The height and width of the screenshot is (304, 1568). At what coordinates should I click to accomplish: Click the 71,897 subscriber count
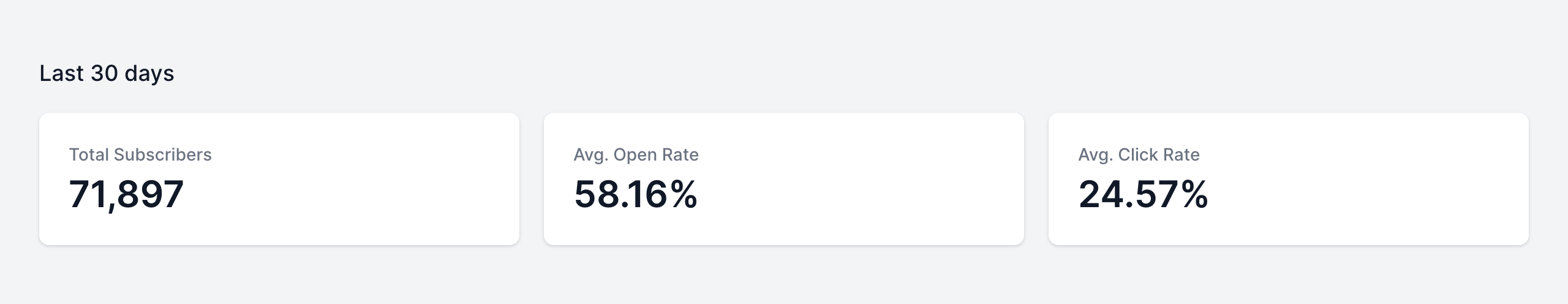tap(126, 194)
